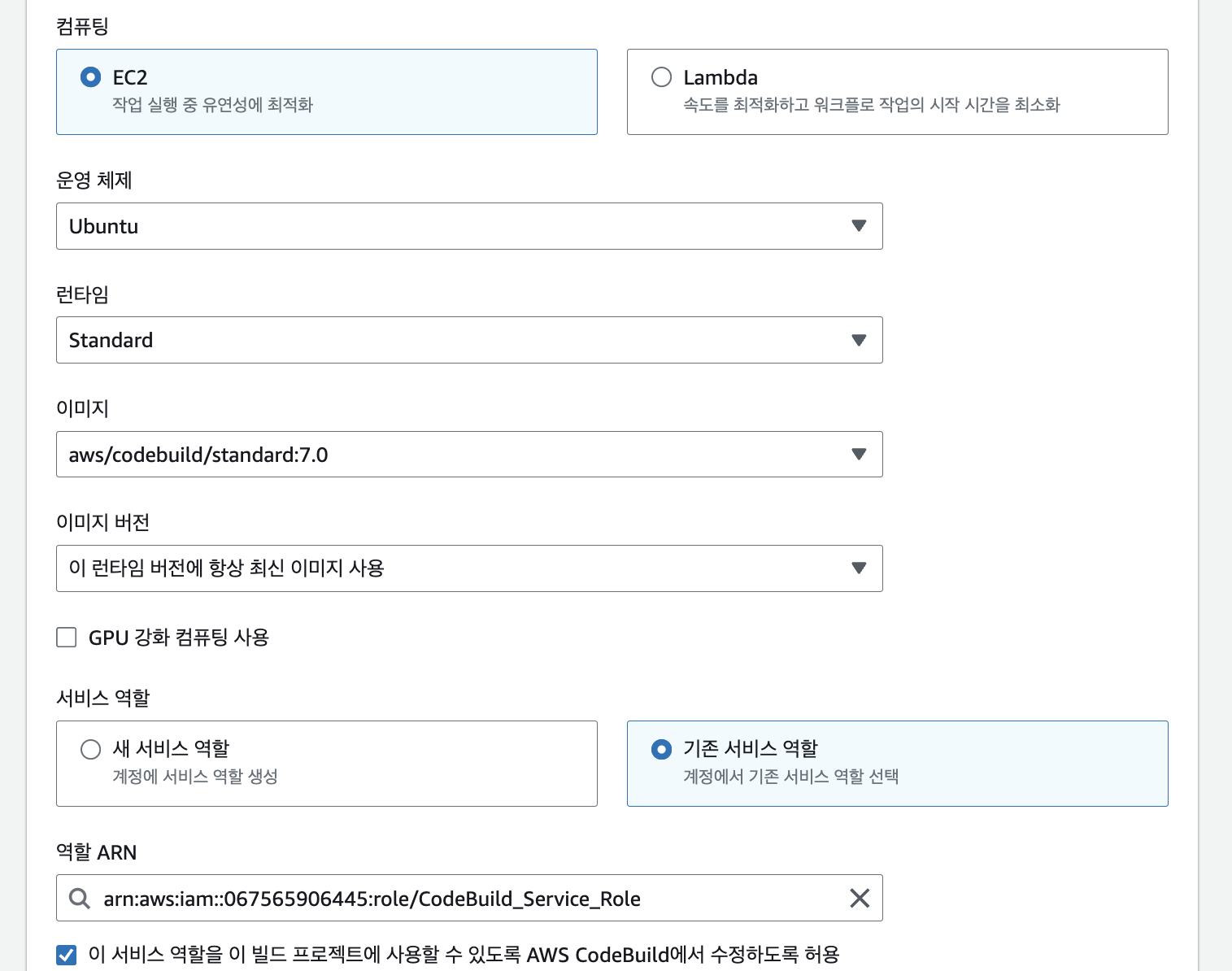Screen dimensions: 1232x971
Task: Click the 작업 실행 중 유연성에 최적화 description
Action: click(212, 105)
